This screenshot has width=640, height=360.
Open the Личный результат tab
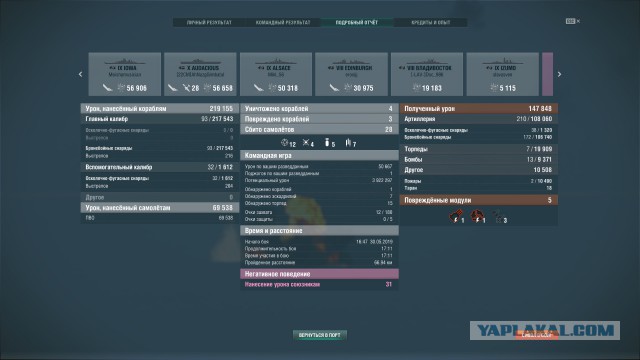click(x=209, y=22)
